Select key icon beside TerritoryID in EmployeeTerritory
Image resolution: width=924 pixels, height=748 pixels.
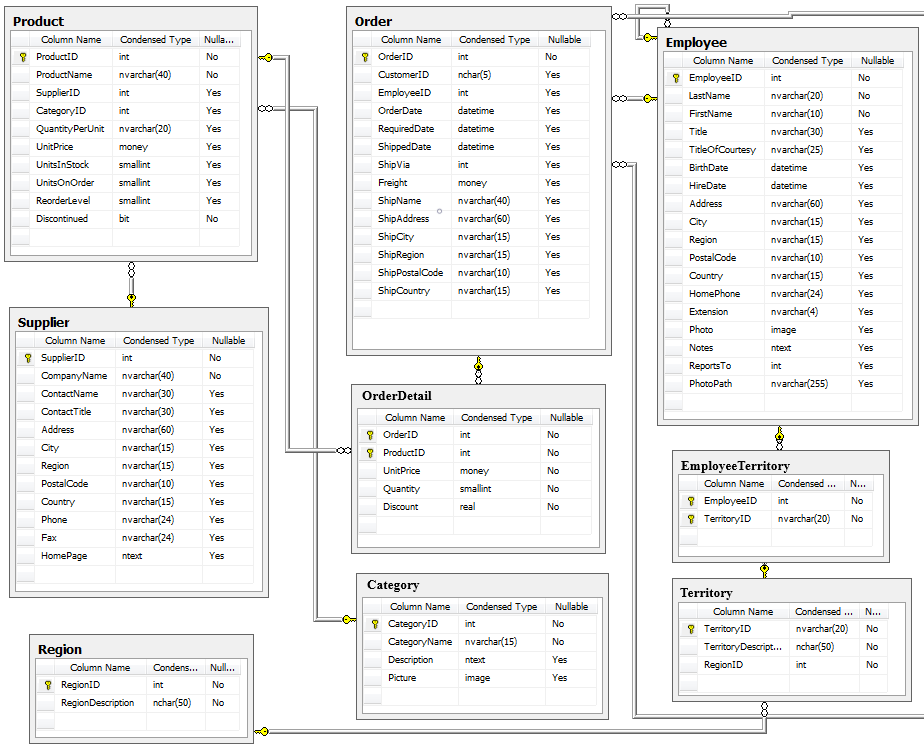pyautogui.click(x=691, y=519)
